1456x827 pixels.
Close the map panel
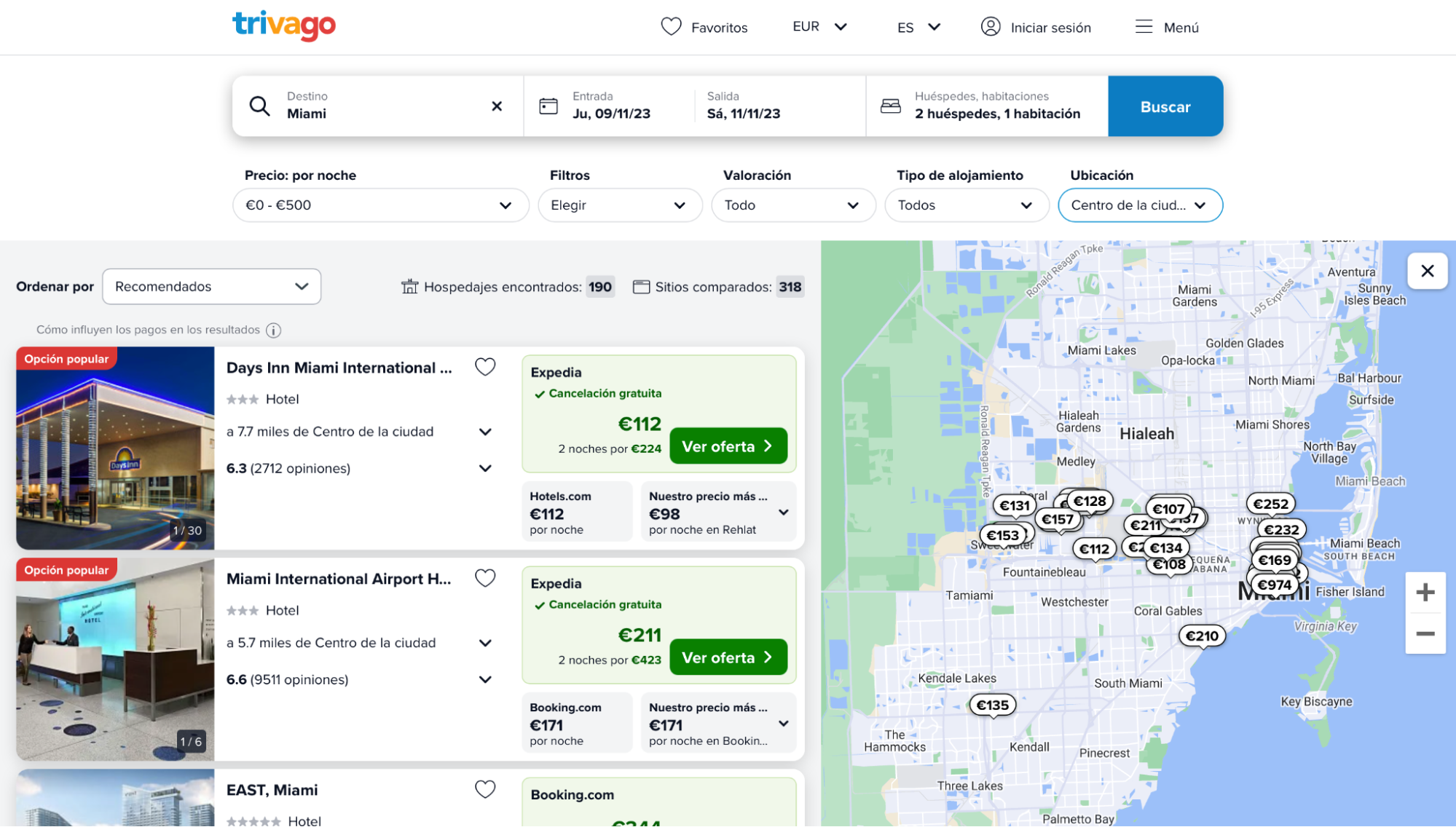pyautogui.click(x=1428, y=271)
